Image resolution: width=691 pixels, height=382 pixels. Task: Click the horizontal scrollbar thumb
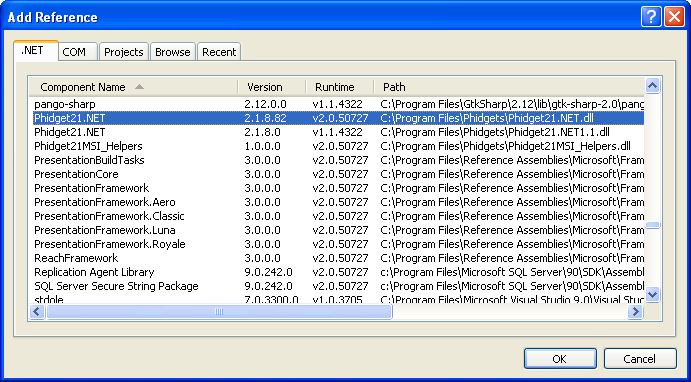point(219,312)
